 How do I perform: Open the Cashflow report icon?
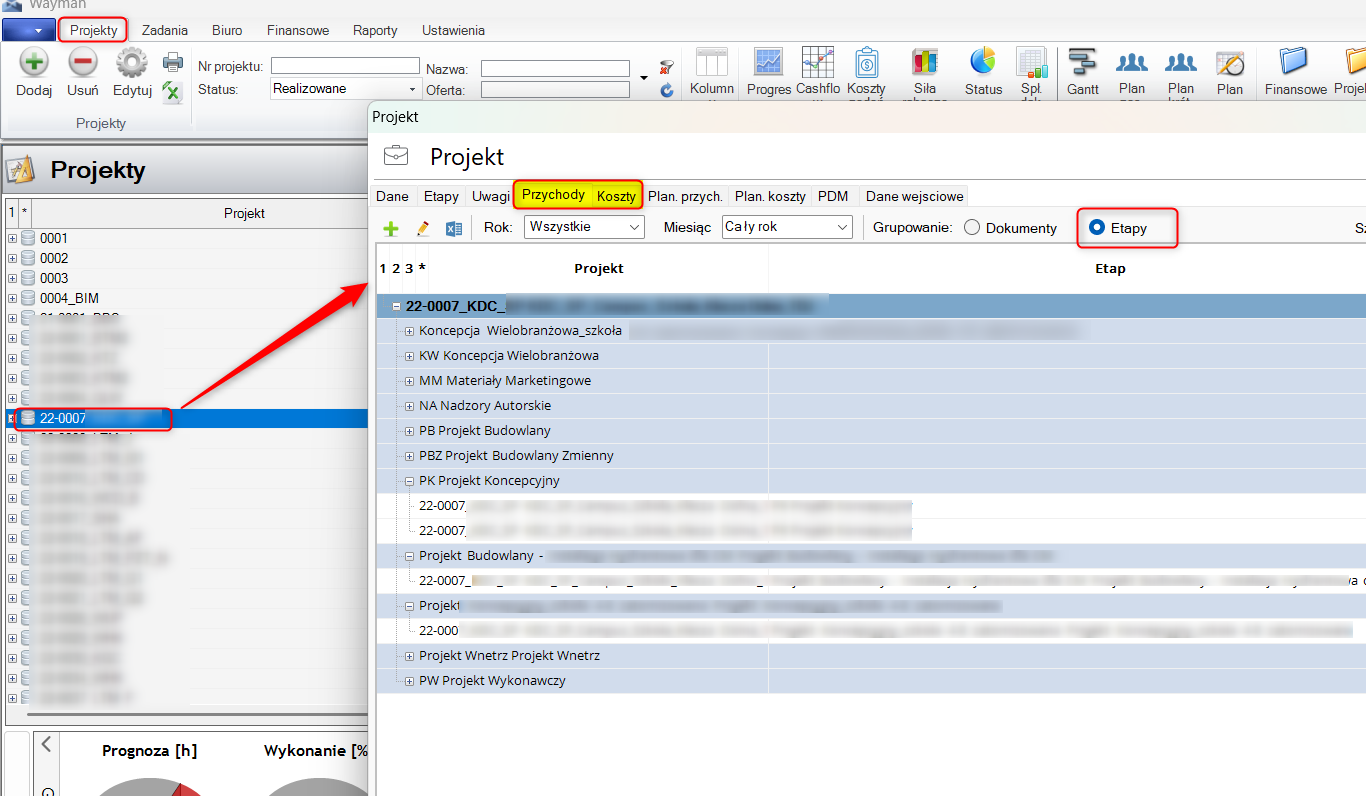[x=818, y=63]
